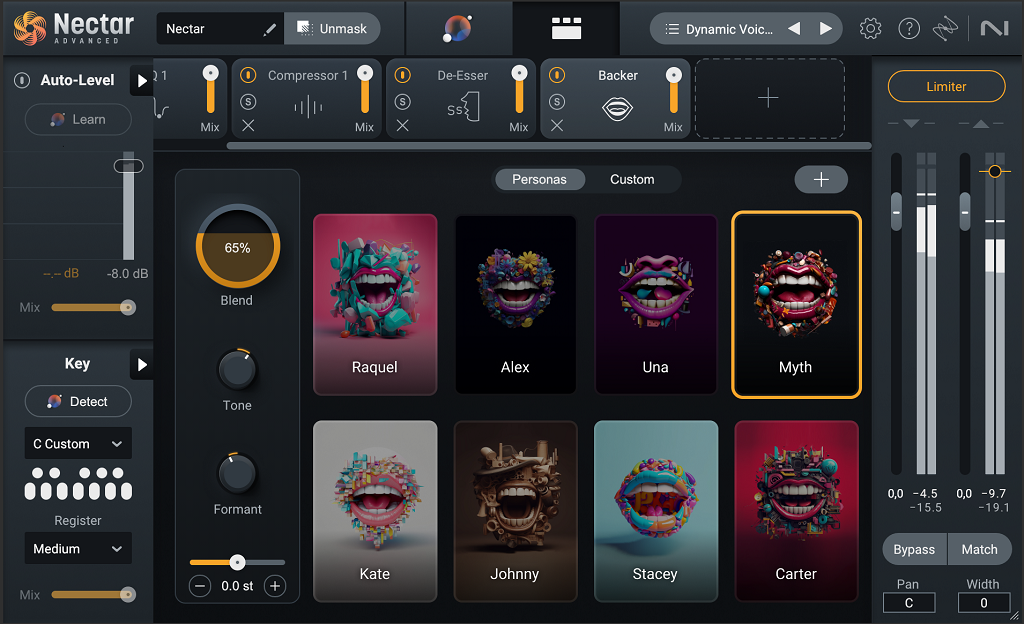Toggle Compressor 1 power button
This screenshot has height=624, width=1024.
coord(248,76)
